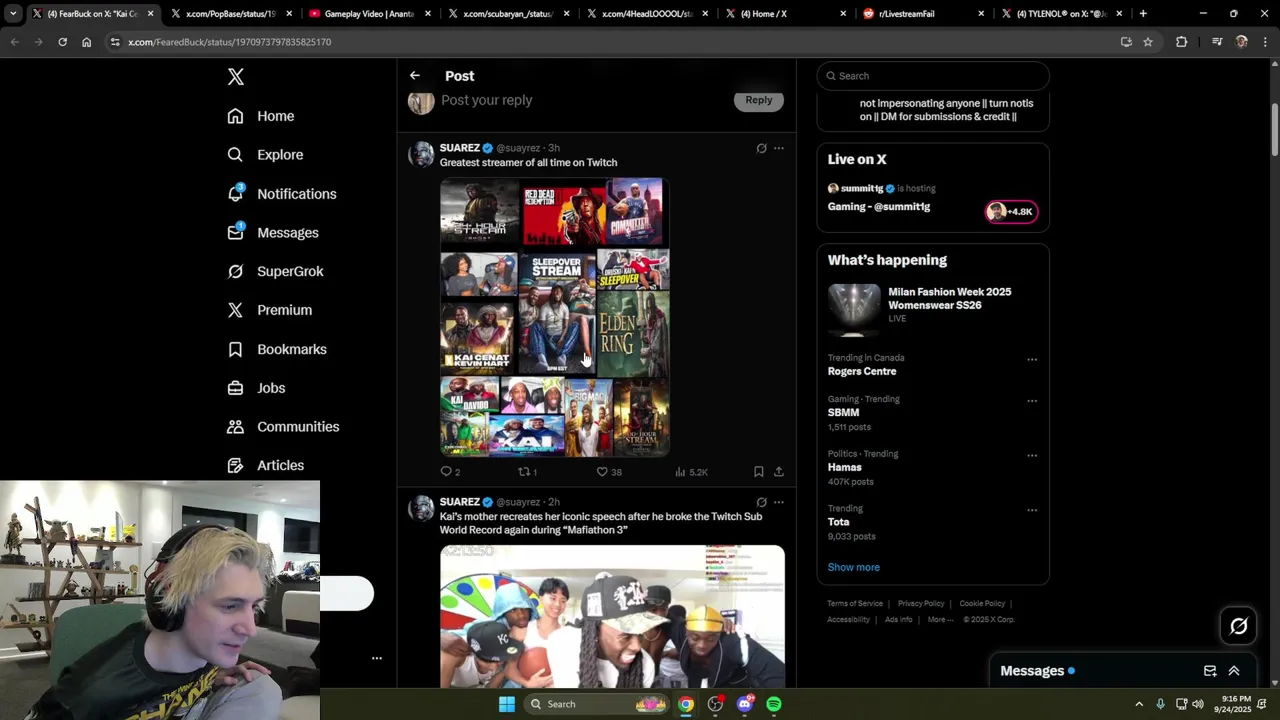
Task: Open Bookmarks in sidebar
Action: pyautogui.click(x=277, y=349)
